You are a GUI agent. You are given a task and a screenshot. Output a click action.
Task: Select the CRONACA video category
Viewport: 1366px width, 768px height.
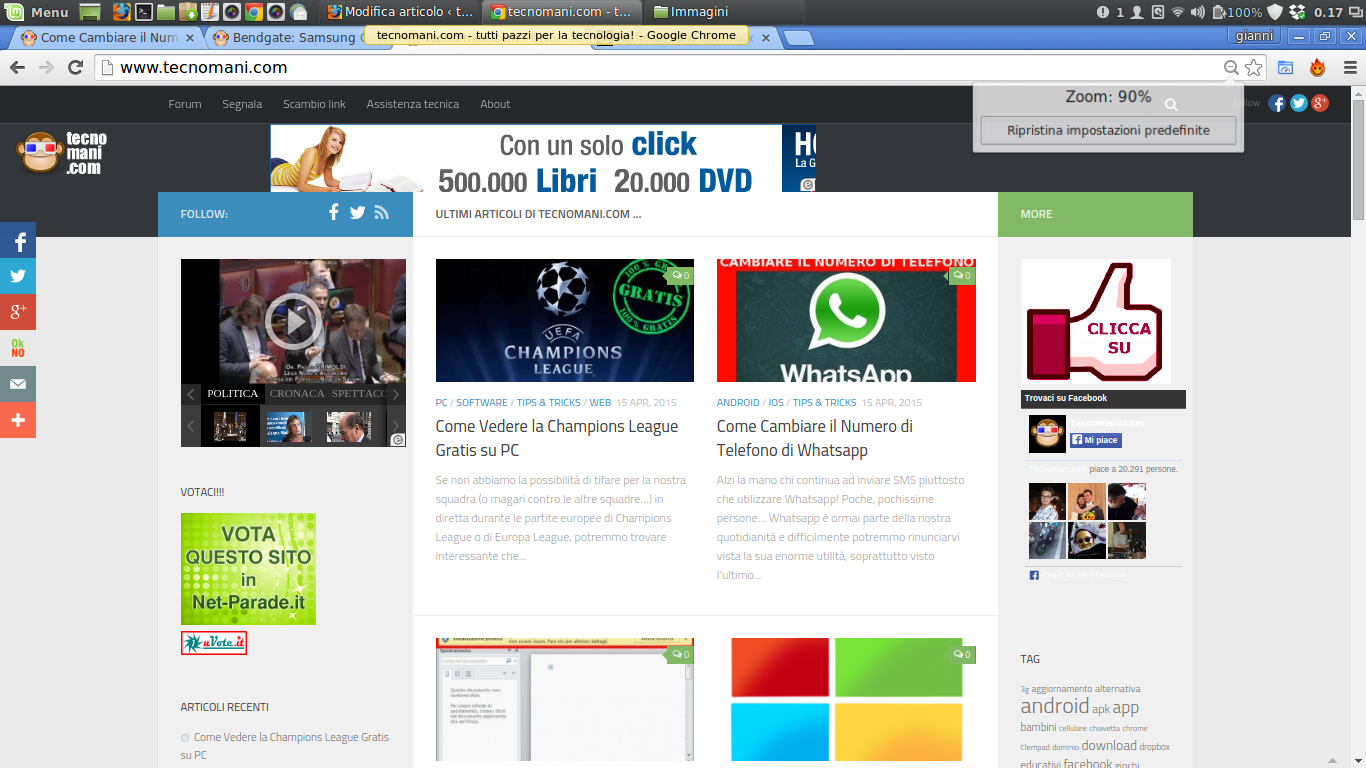tap(297, 394)
